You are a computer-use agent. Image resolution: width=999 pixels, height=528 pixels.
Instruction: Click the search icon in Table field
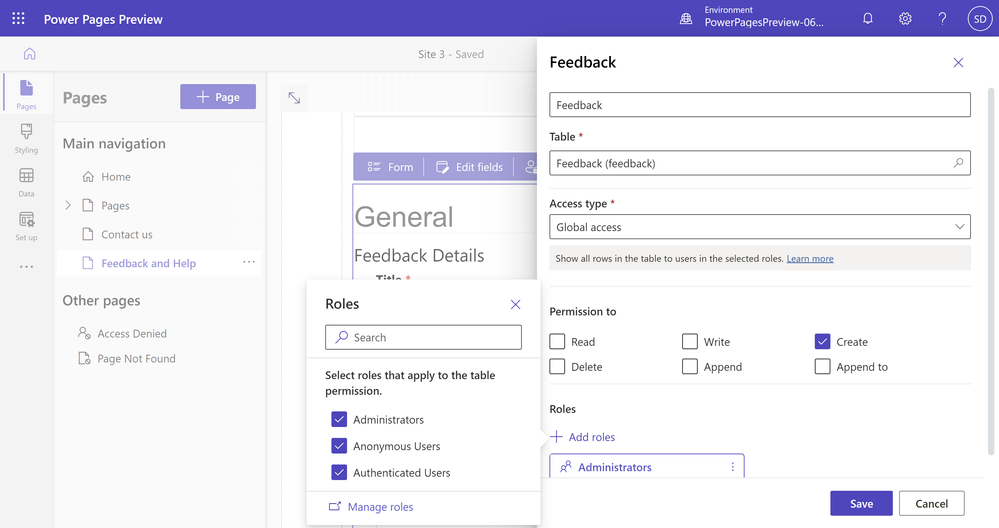(x=958, y=163)
